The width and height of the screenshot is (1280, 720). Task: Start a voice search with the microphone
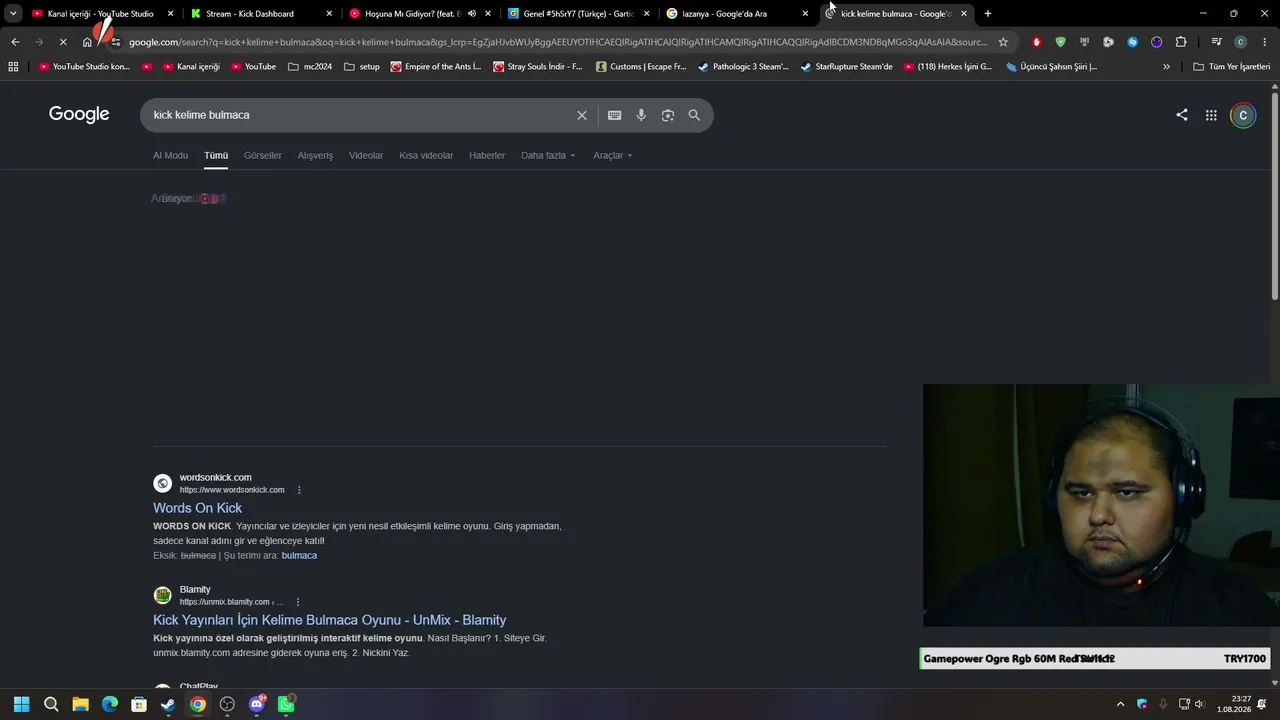(x=641, y=115)
